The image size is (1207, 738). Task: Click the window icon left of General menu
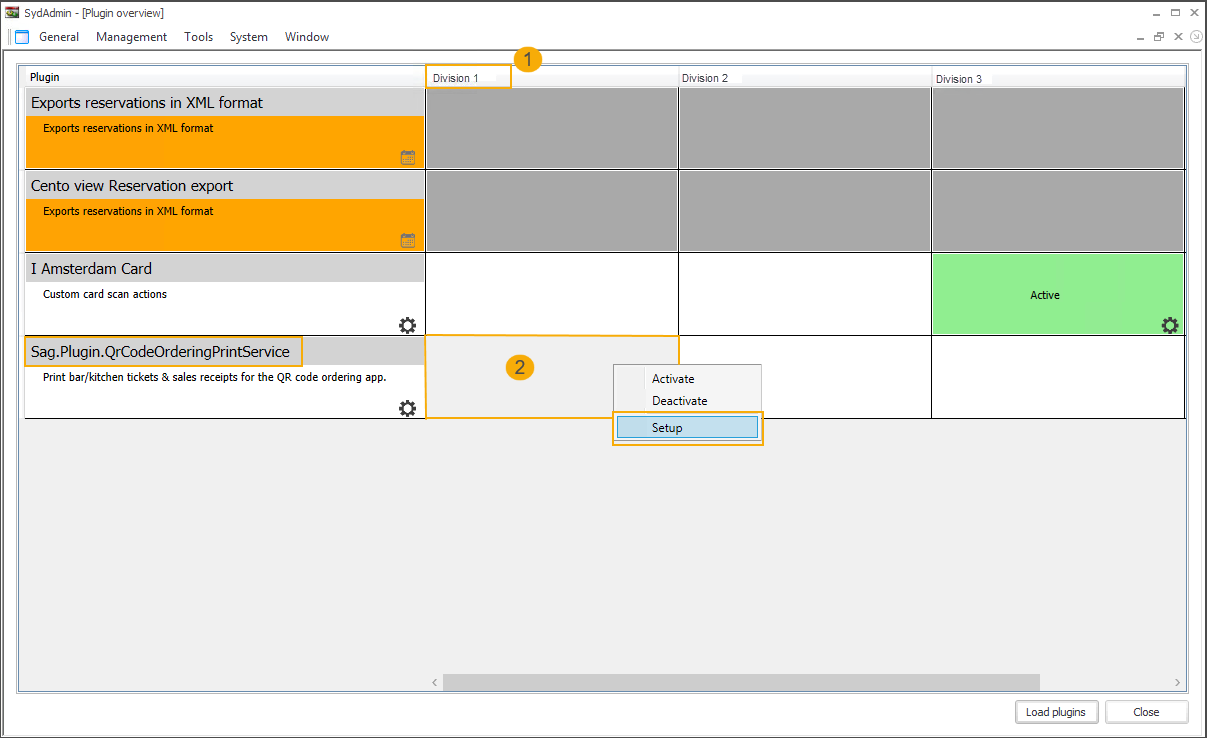coord(22,37)
